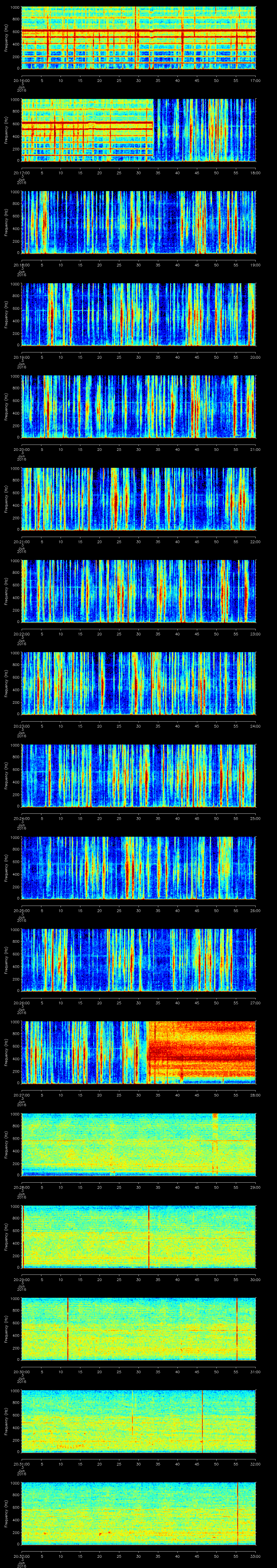Open the spectrogram panel starting at 20:18:00
Screen dimensions: 277x1568
click(x=139, y=222)
